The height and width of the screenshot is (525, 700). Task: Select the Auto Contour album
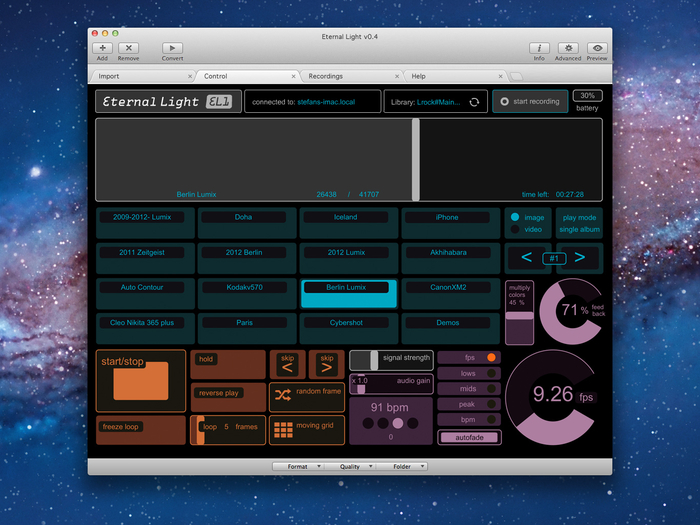(x=145, y=293)
